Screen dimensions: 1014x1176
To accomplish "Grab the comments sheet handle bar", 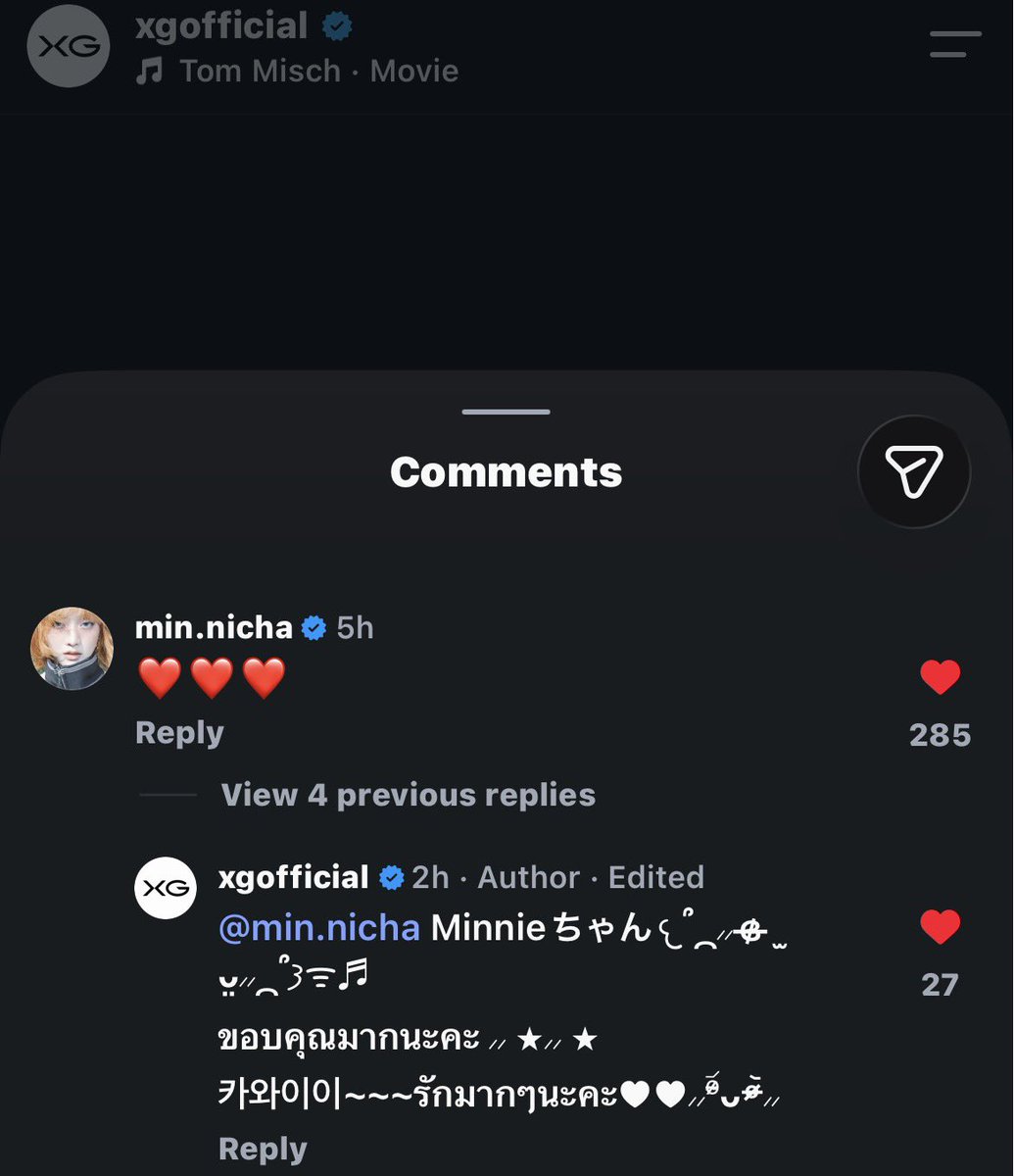I will click(x=507, y=413).
